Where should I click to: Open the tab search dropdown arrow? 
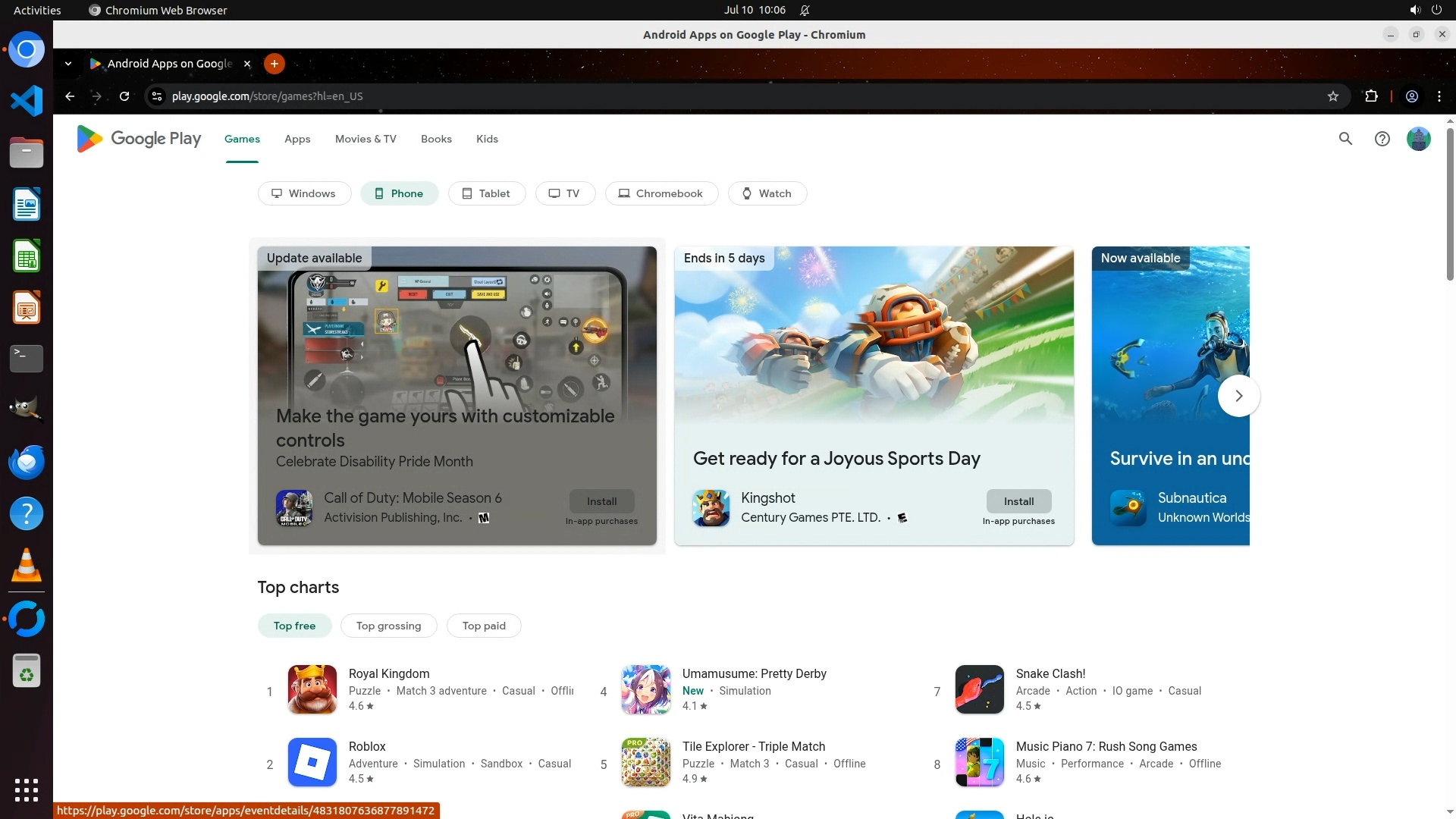[68, 64]
